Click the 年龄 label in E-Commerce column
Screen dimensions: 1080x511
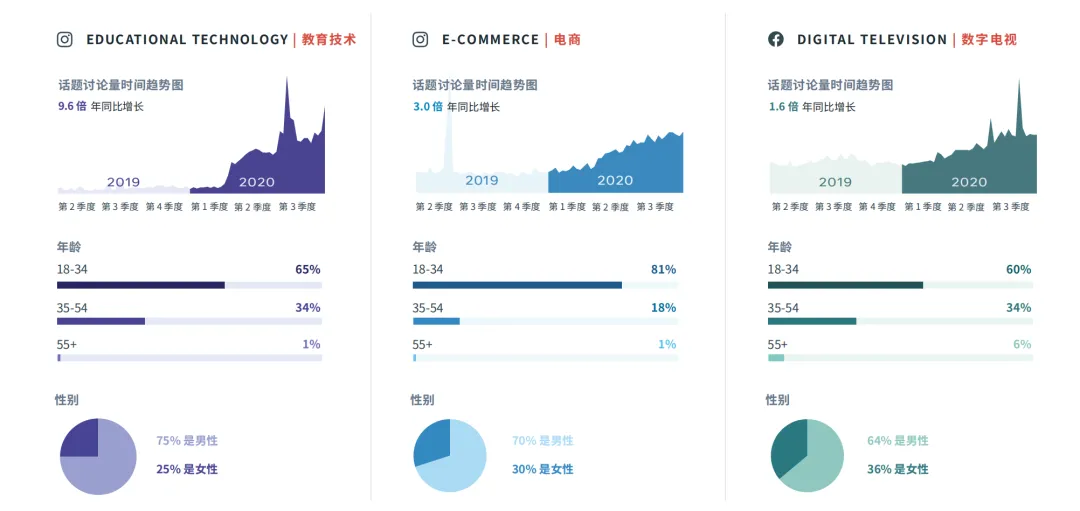pos(424,247)
